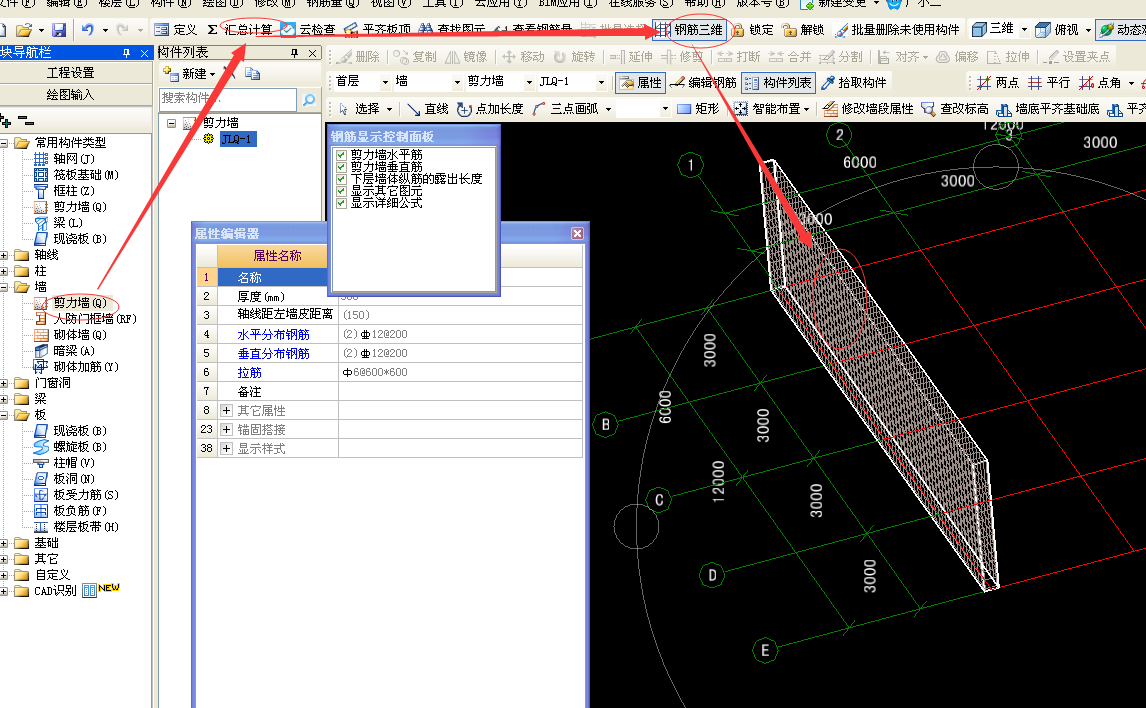
Task: Switch to 三维 3D view
Action: click(992, 29)
